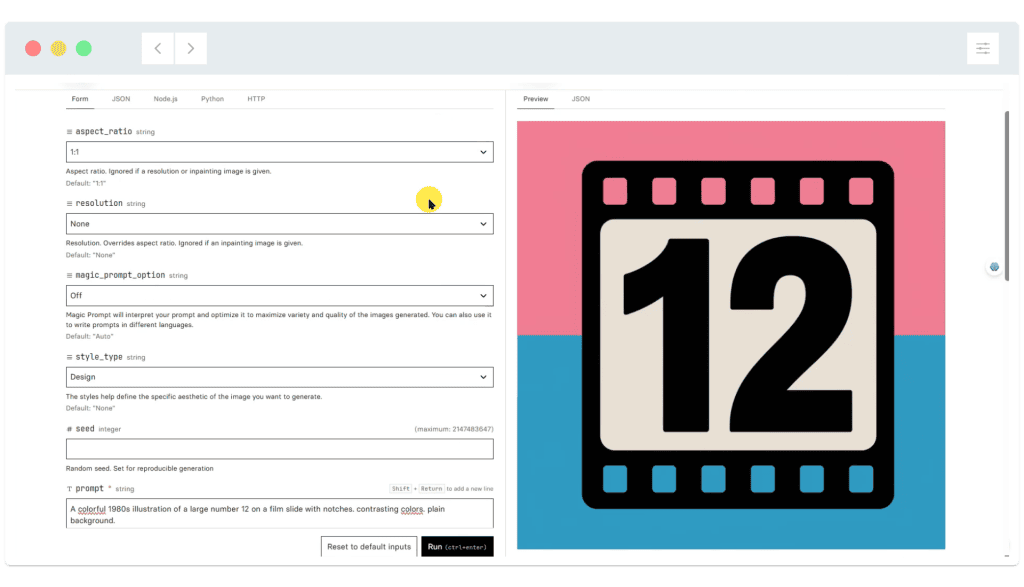Click into the prompt text area
The image size is (1024, 587).
[x=280, y=514]
